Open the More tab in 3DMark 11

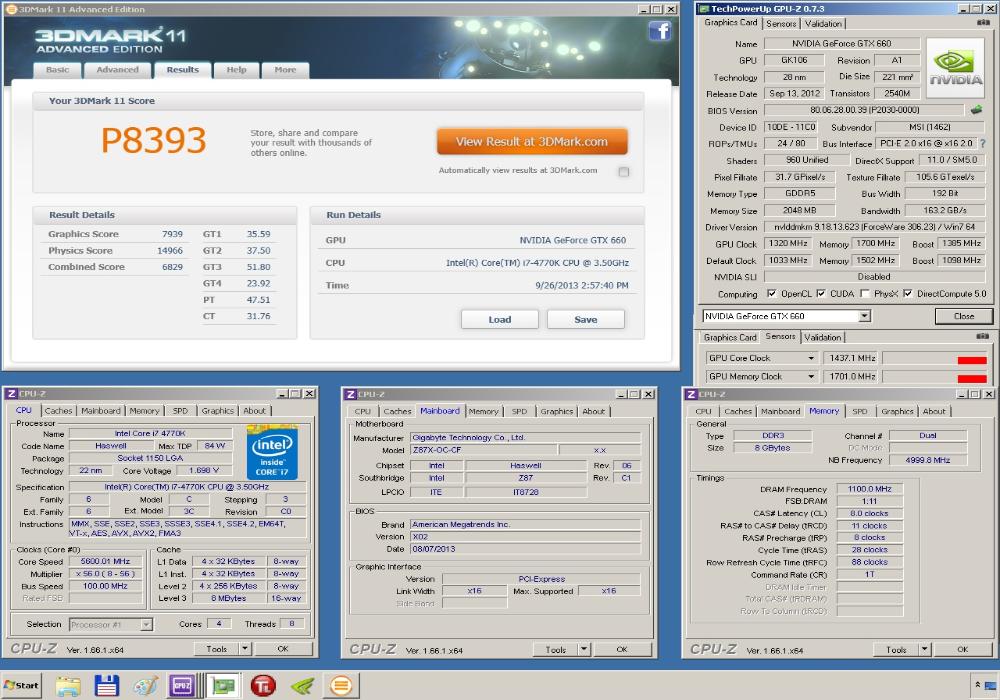pos(285,69)
